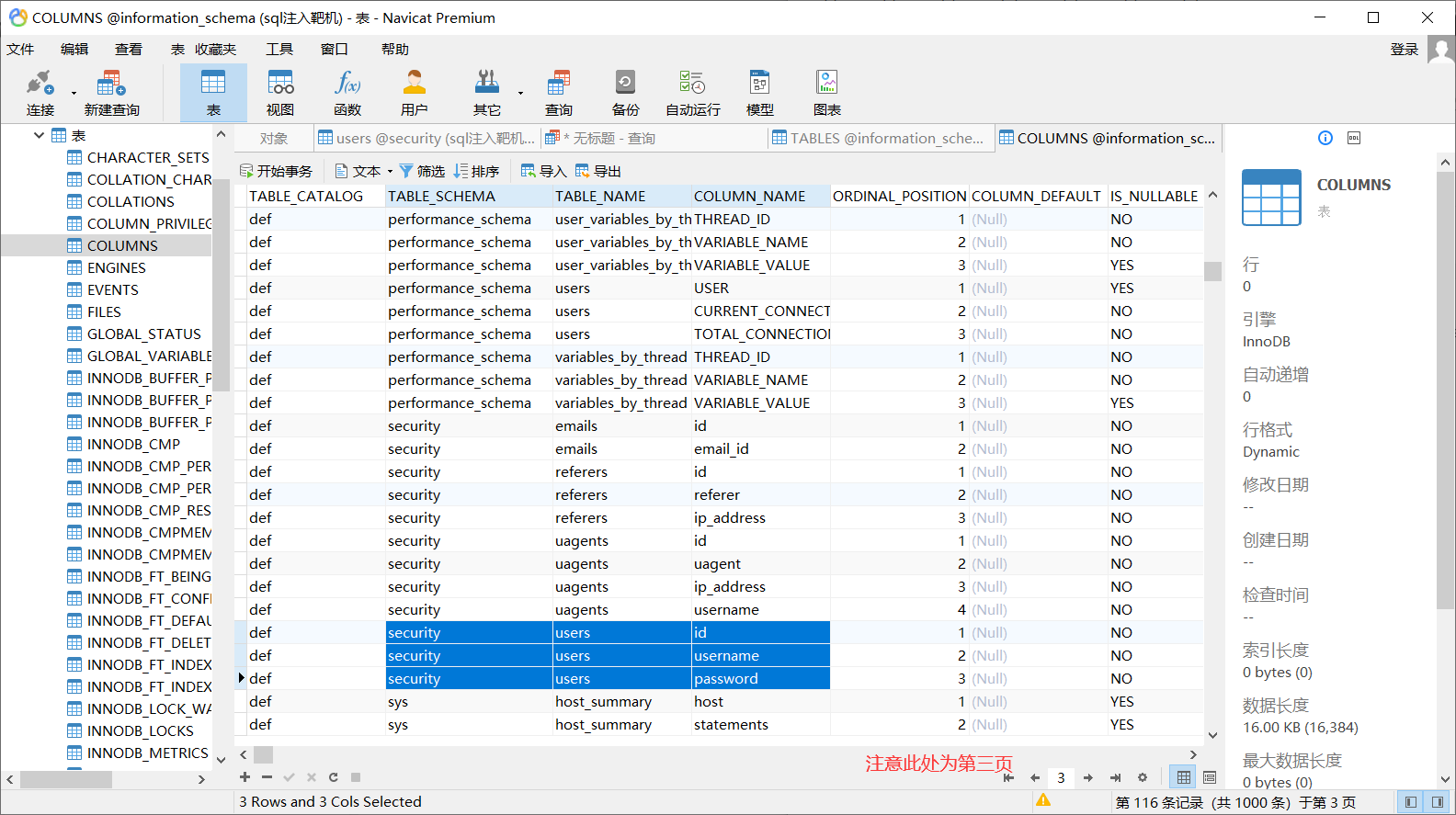Click the Add Record plus icon
1456x815 pixels.
click(x=245, y=777)
